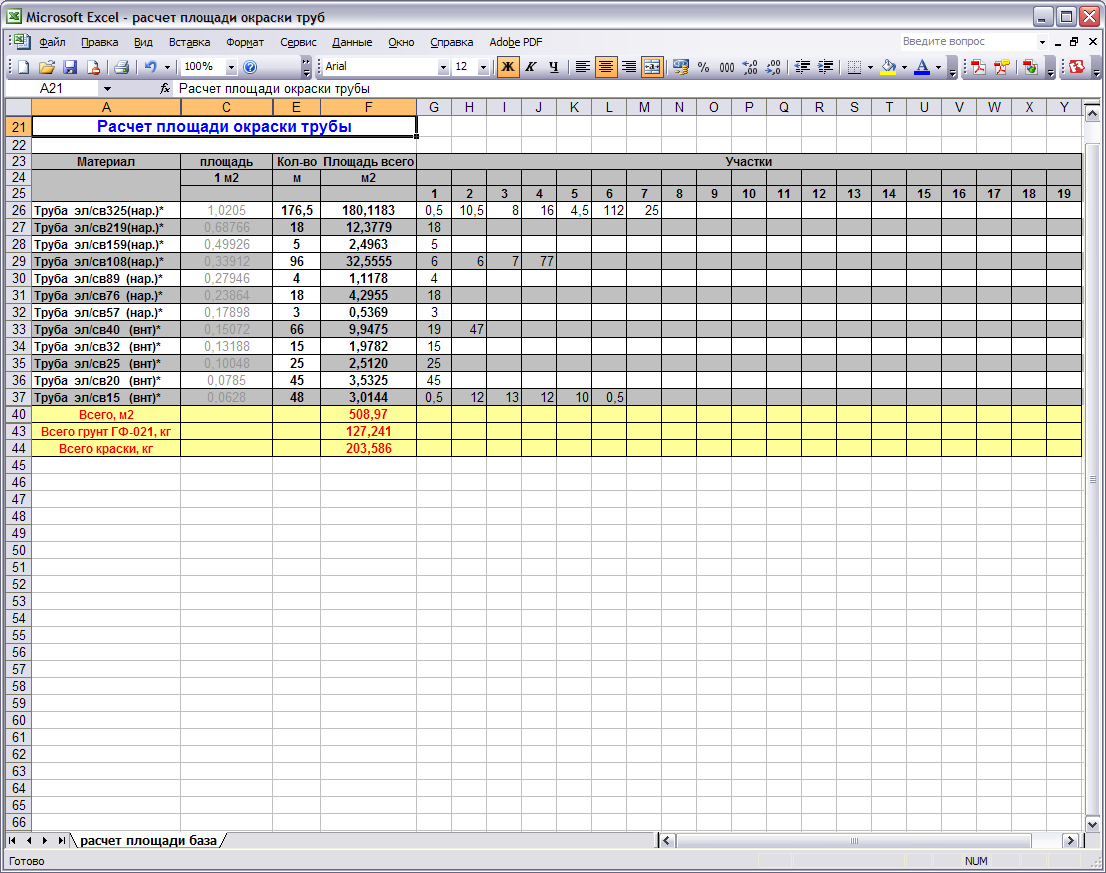
Task: Toggle center alignment
Action: point(606,67)
